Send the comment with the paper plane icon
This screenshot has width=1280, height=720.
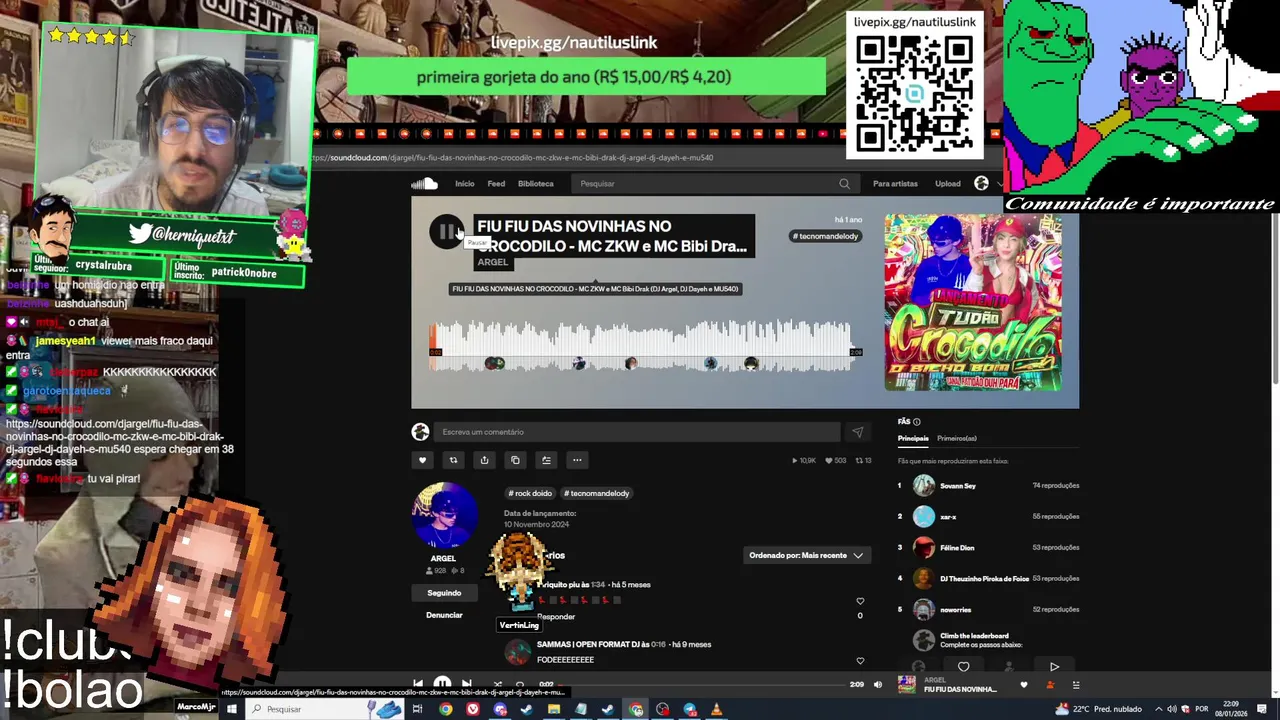[x=857, y=432]
